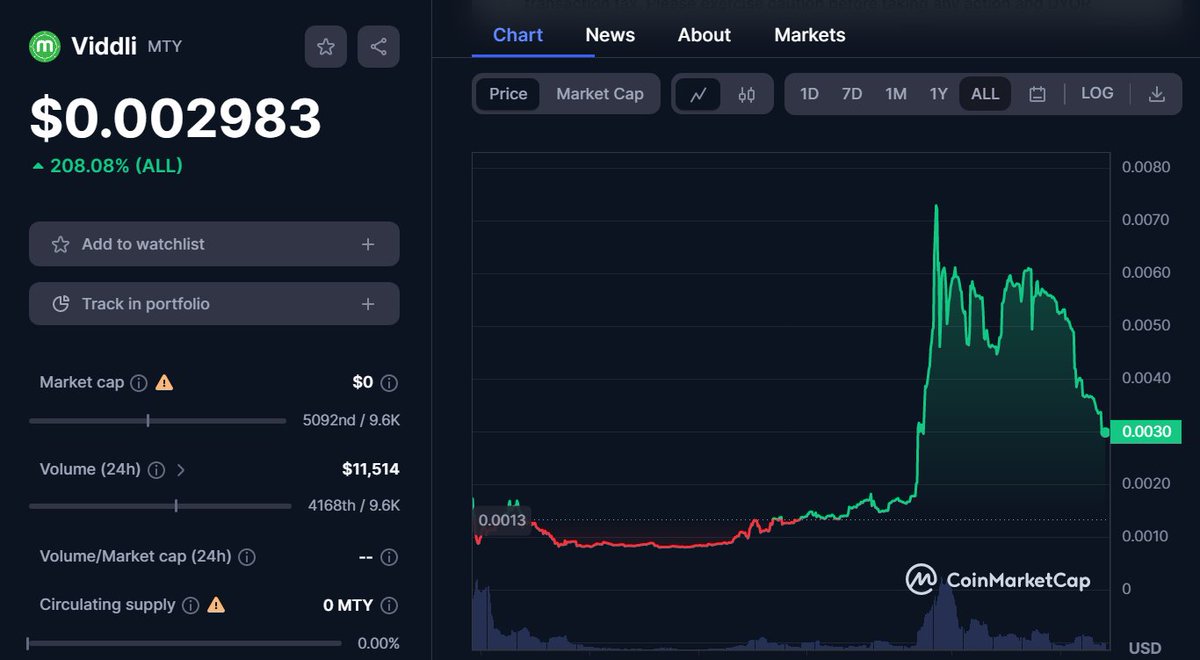Open info icon beside -- ratio value

pyautogui.click(x=390, y=557)
